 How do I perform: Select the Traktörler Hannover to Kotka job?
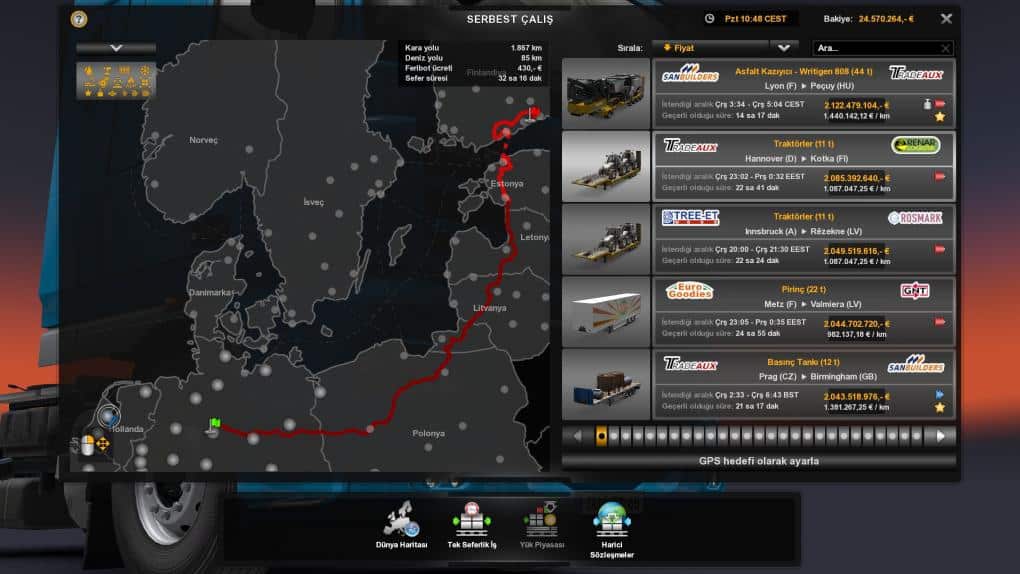coord(758,165)
